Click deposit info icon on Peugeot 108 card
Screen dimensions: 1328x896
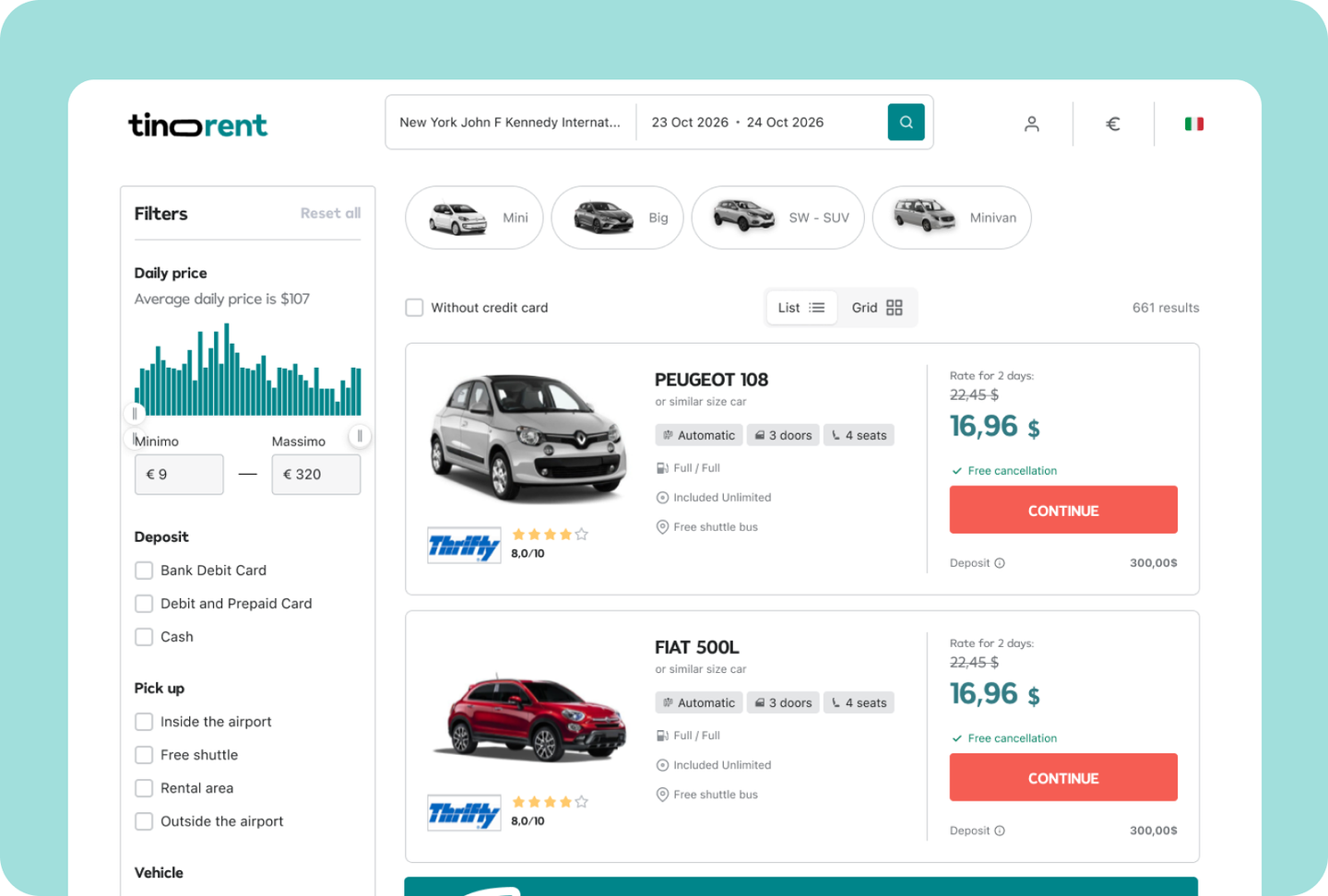[x=1000, y=563]
